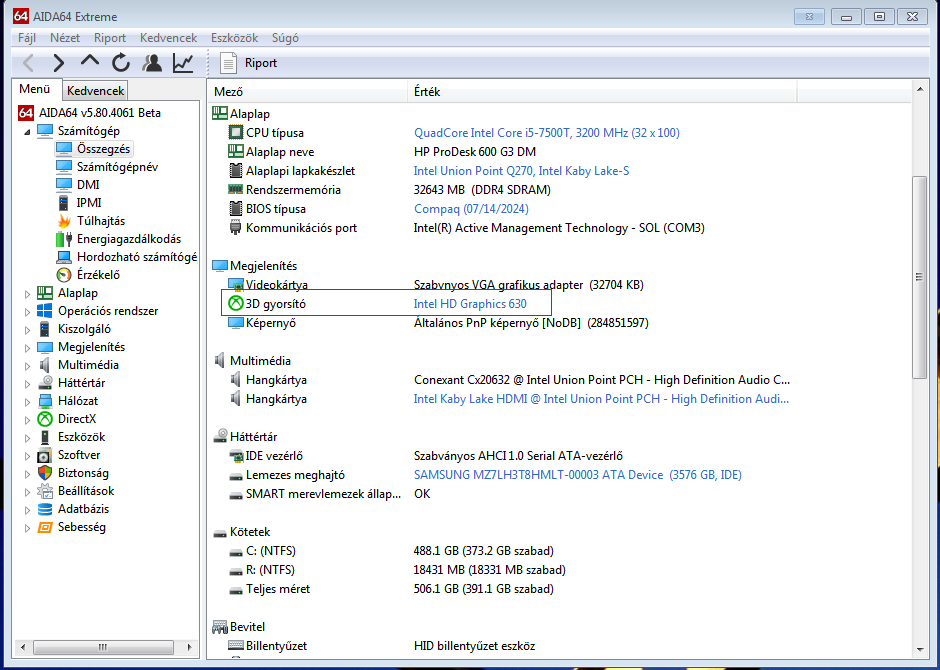Select the SMART merevlemezek állapota row
The image size is (940, 670).
coord(323,494)
